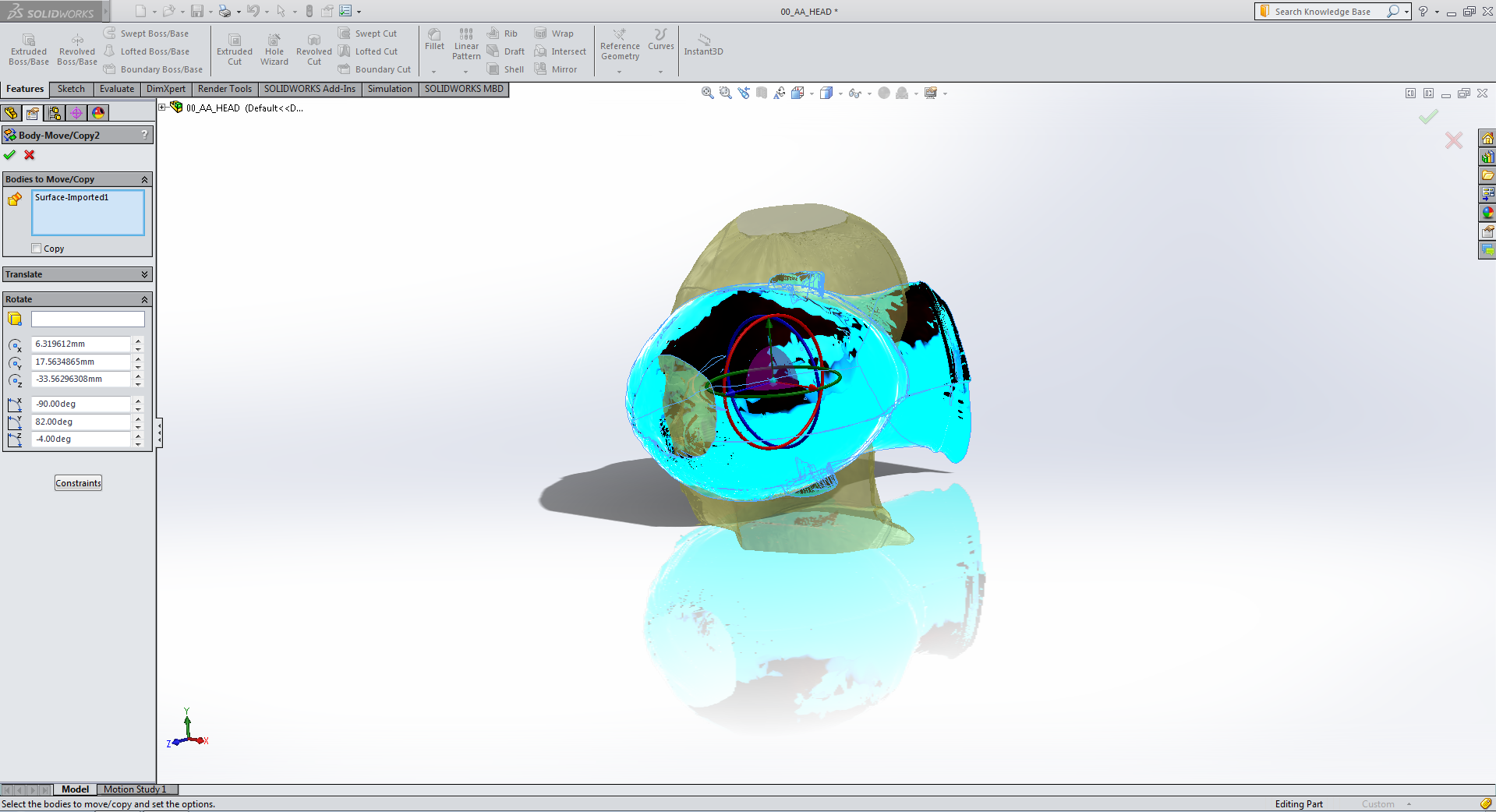
Task: Click the Wrap tool
Action: pyautogui.click(x=554, y=34)
